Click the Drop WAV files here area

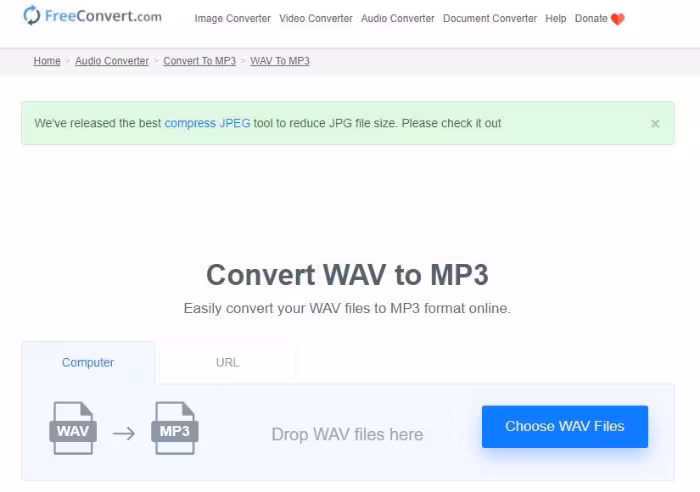pos(347,434)
